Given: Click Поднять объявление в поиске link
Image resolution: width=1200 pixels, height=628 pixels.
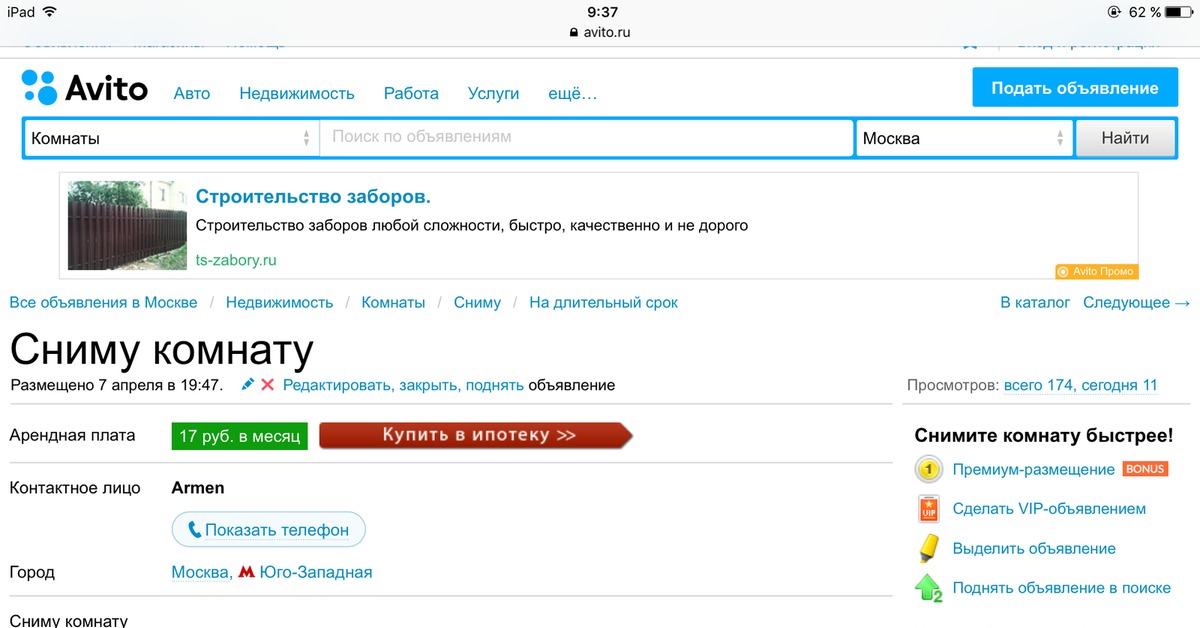Looking at the screenshot, I should point(1062,588).
